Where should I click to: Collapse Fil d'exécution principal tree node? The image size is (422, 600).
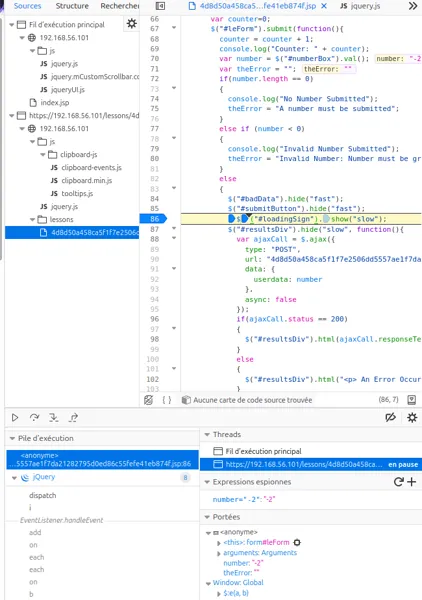(x=12, y=24)
